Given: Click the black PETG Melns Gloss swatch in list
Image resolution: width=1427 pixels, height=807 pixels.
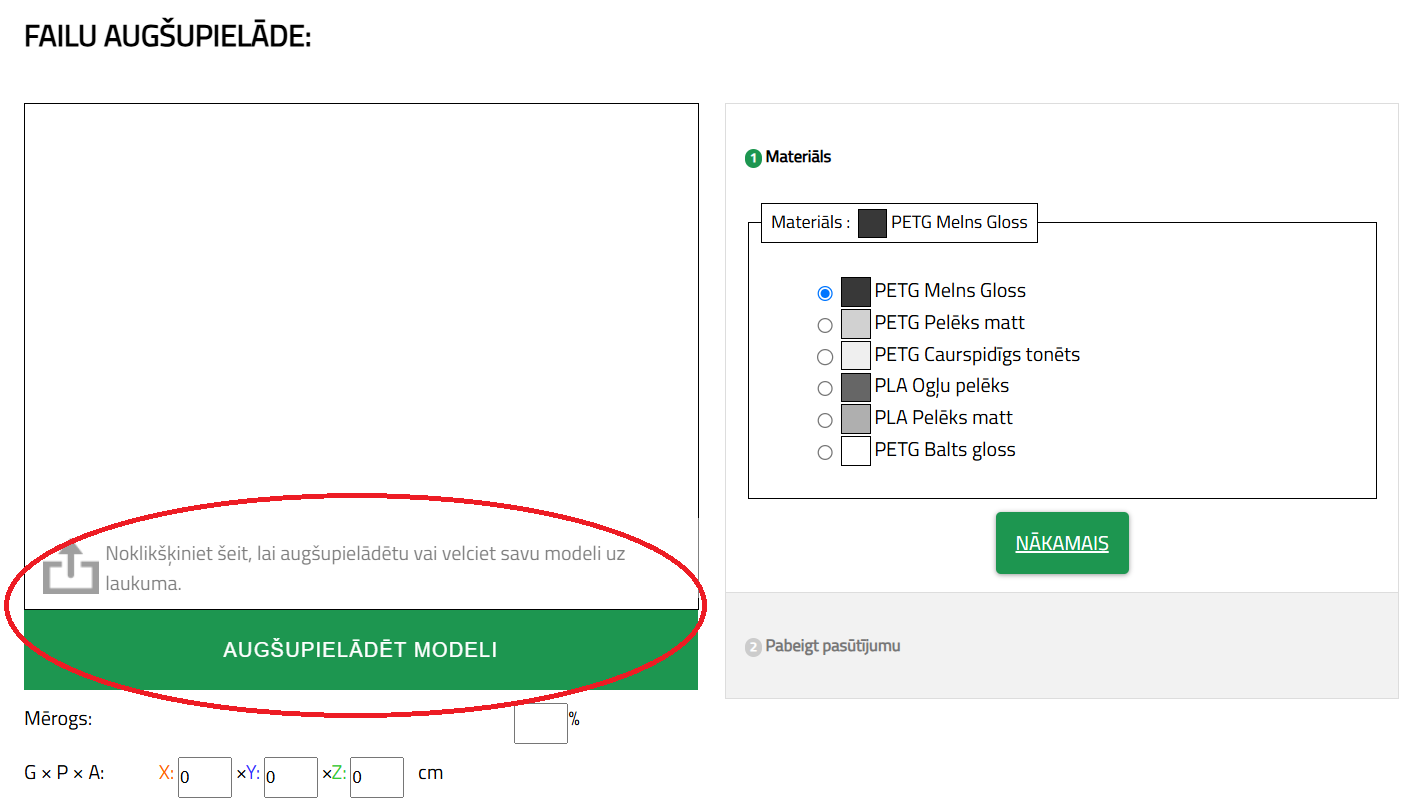Looking at the screenshot, I should (x=856, y=292).
